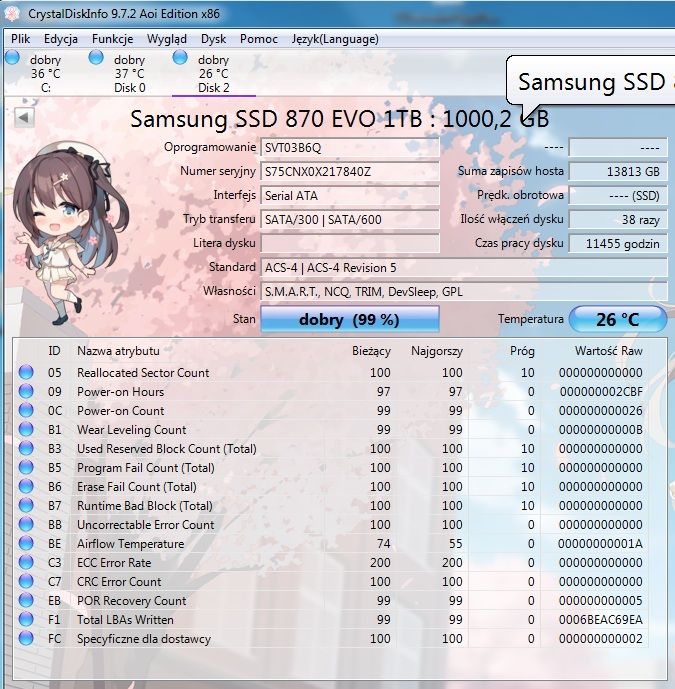
Task: Select the Disk 0 tab at 37 °C
Action: pyautogui.click(x=129, y=73)
